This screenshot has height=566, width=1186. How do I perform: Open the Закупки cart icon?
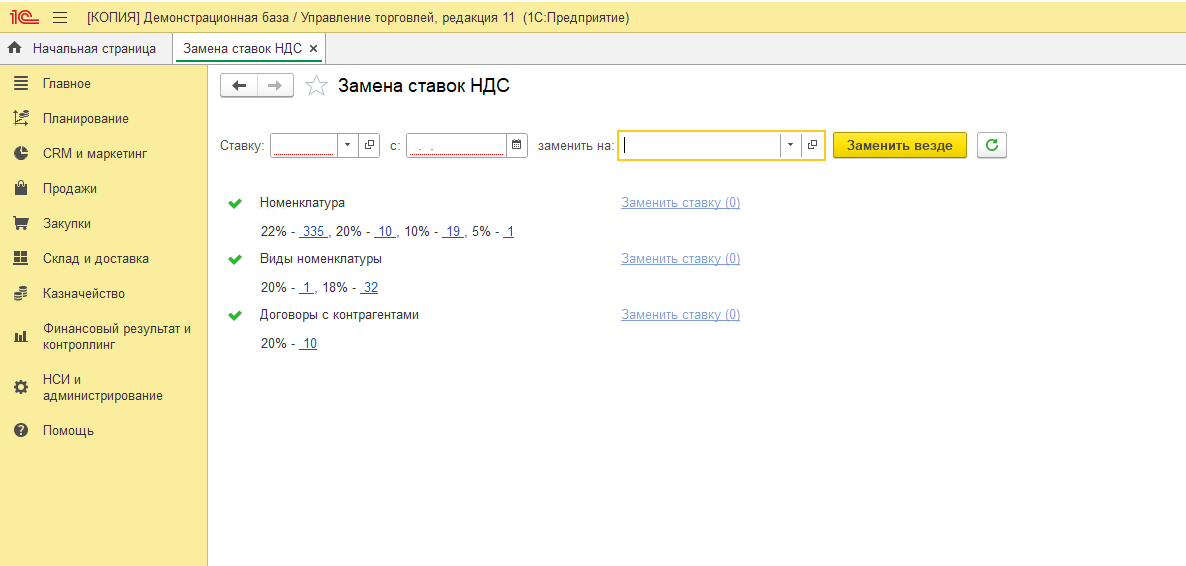(21, 223)
